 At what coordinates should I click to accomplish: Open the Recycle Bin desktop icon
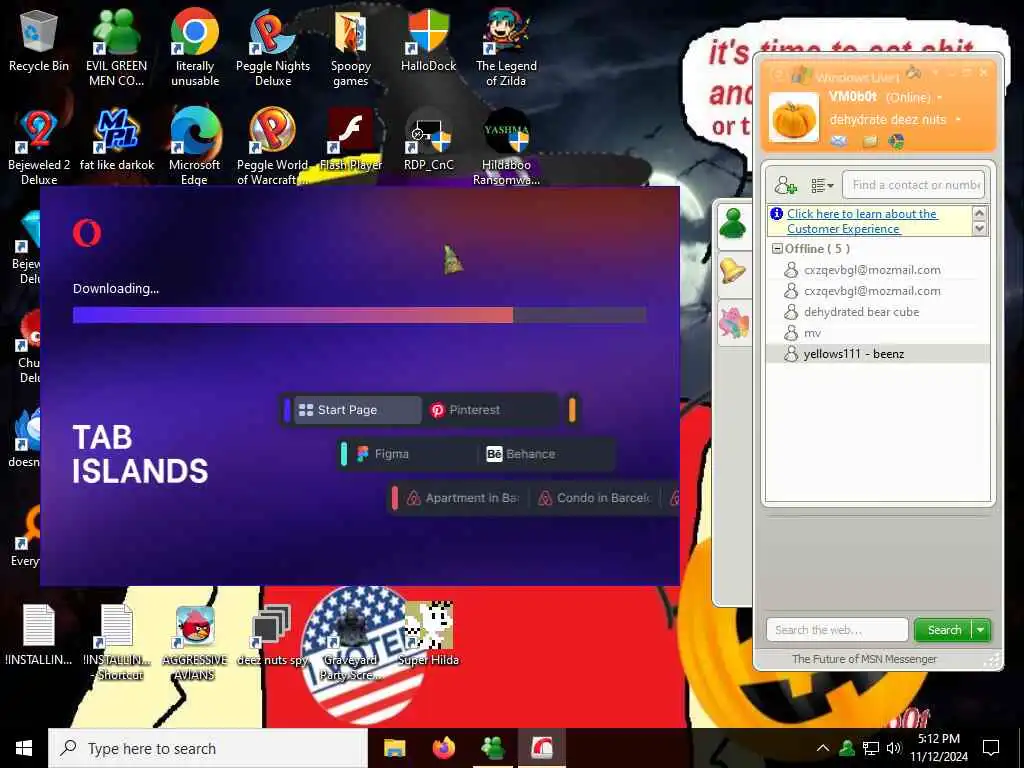coord(39,42)
